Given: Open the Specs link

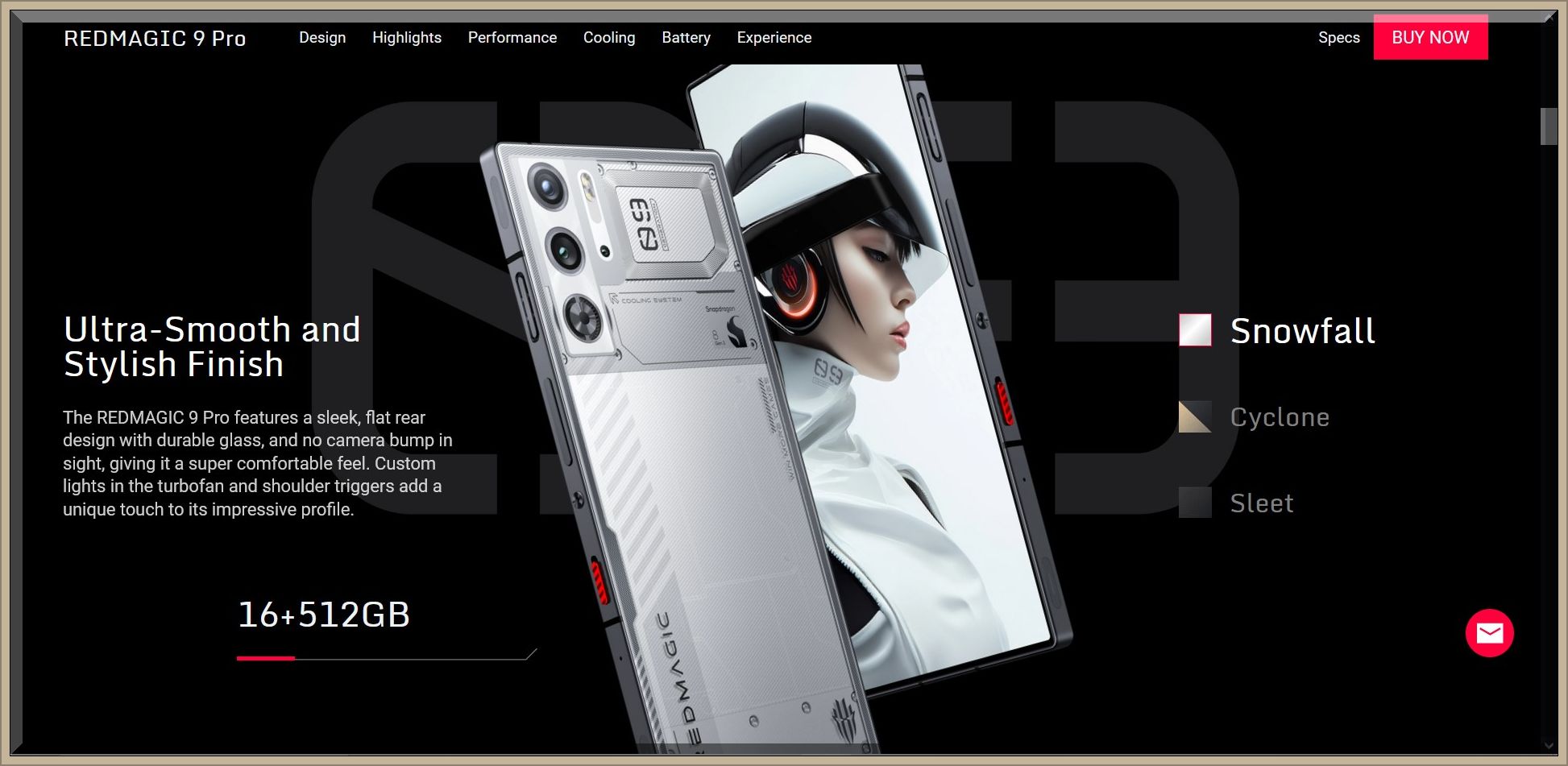Looking at the screenshot, I should [1338, 38].
